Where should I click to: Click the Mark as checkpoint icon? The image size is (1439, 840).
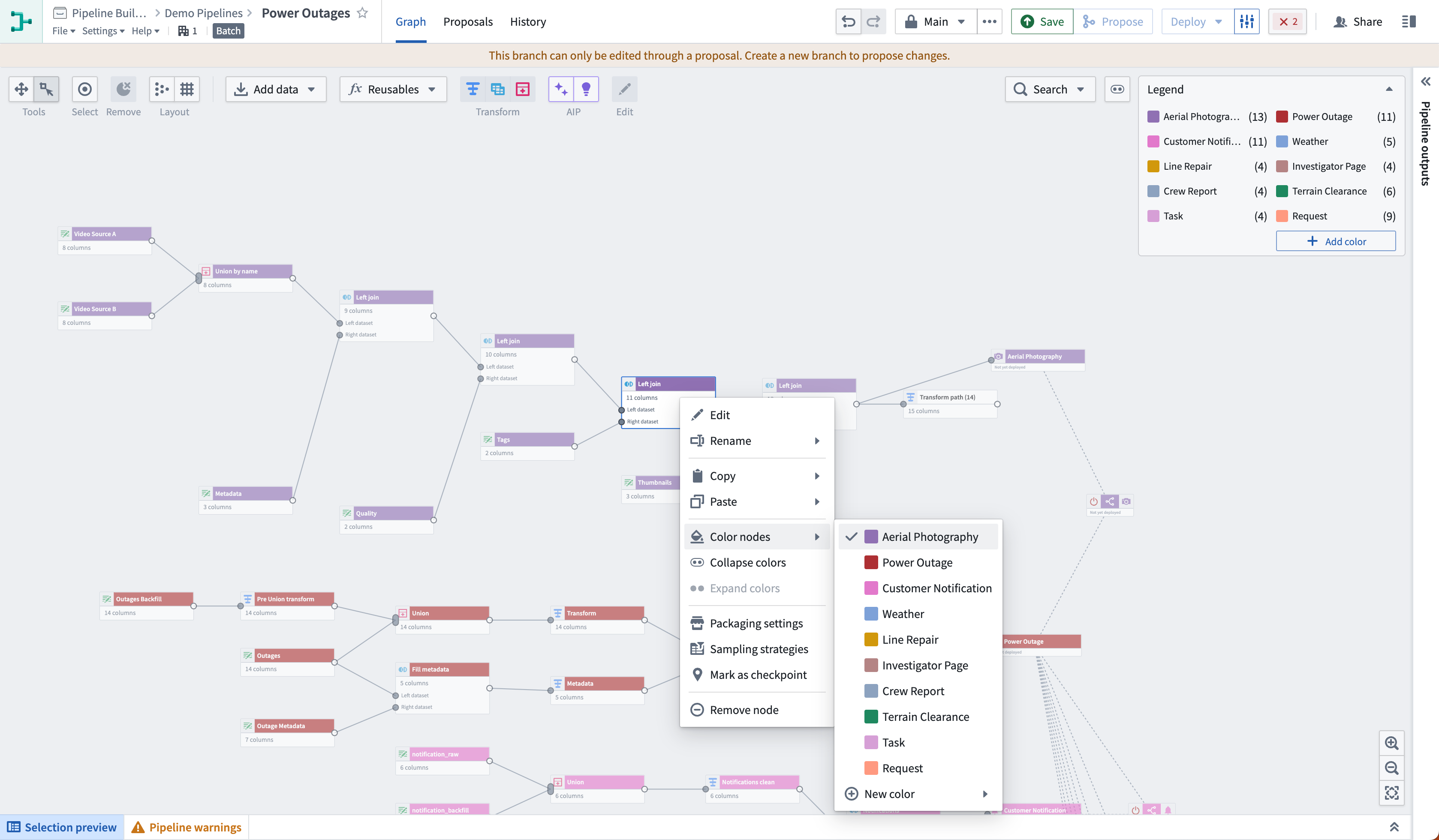(697, 674)
